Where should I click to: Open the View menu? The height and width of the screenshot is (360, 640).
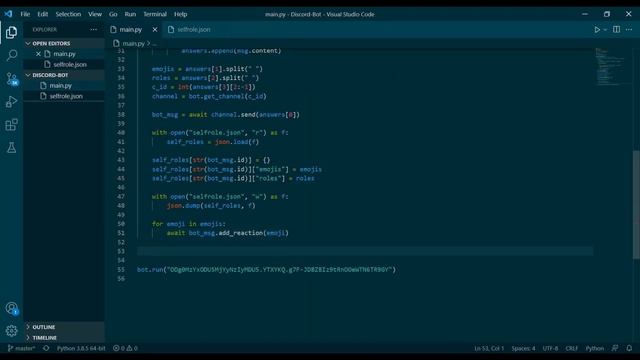95,14
